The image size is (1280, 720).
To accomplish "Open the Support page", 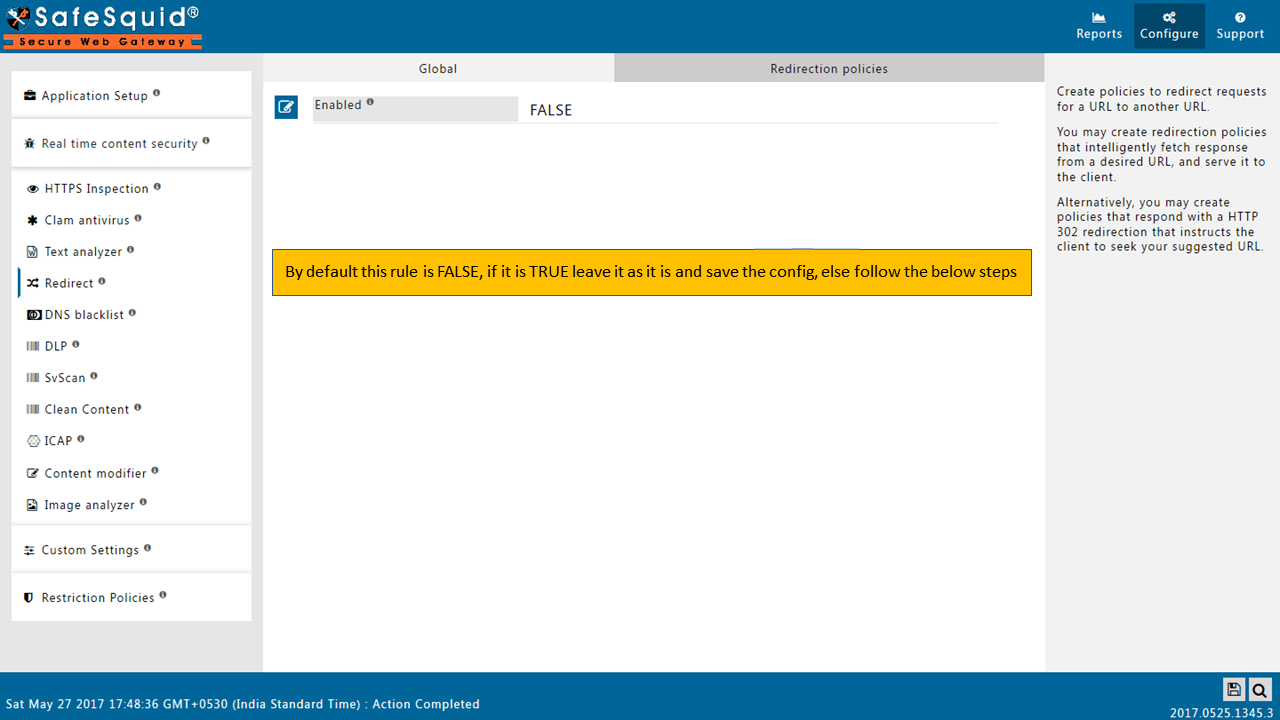I will [x=1240, y=26].
